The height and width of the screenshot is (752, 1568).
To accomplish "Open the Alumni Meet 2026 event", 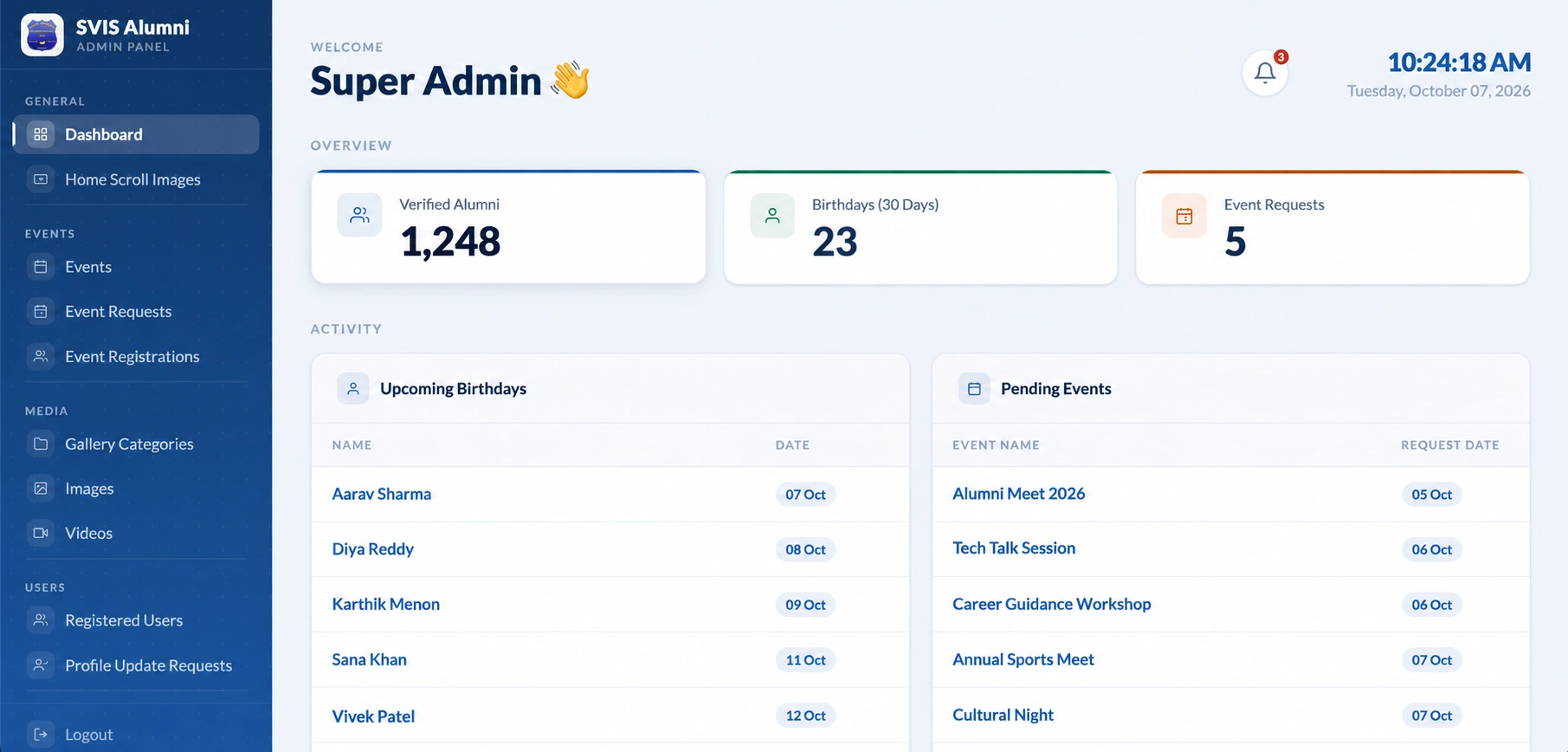I will pyautogui.click(x=1019, y=494).
